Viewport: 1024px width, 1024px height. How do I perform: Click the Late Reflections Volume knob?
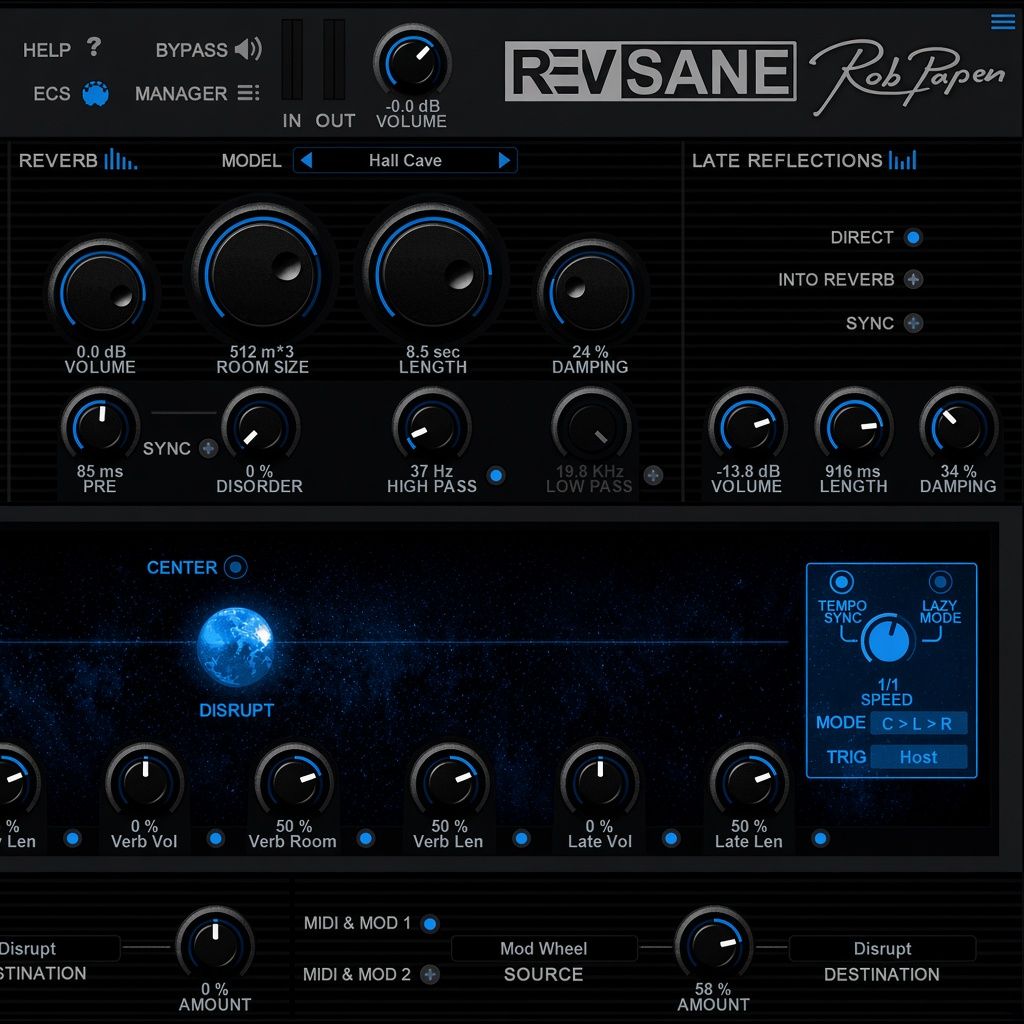748,427
